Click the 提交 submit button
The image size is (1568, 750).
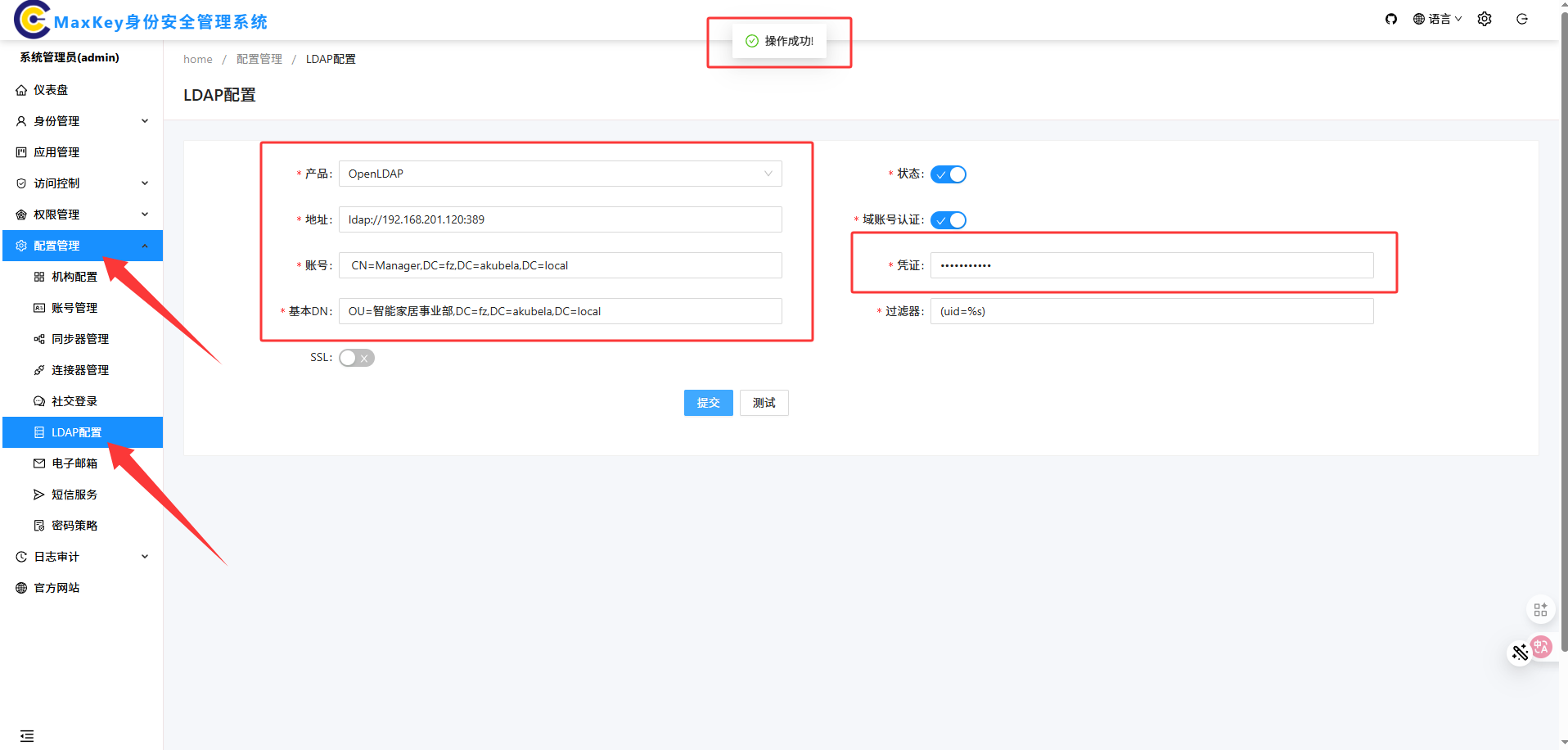tap(708, 403)
